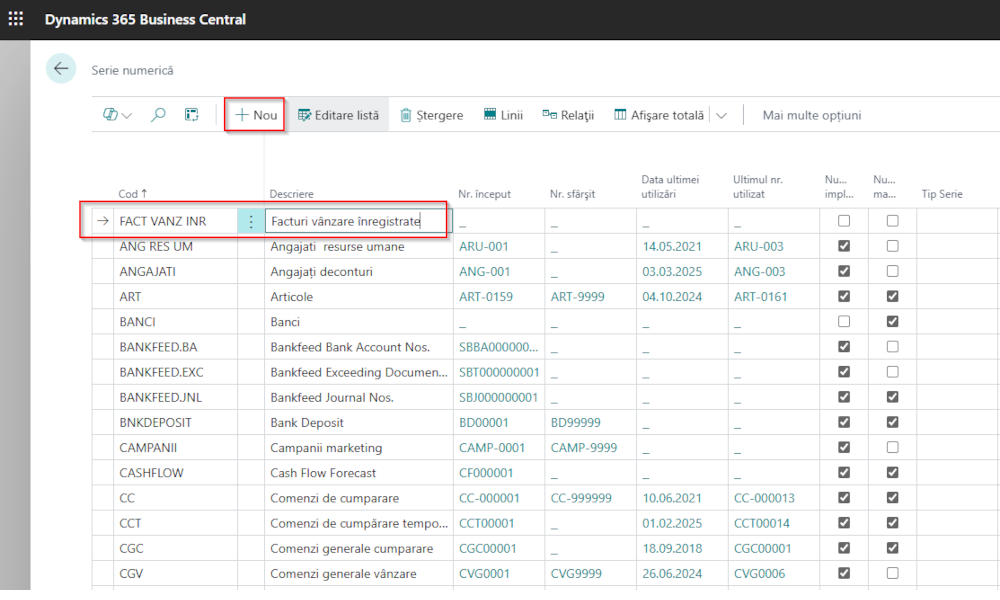Image resolution: width=1000 pixels, height=600 pixels.
Task: Open Mai multe opțiuni
Action: coord(812,115)
